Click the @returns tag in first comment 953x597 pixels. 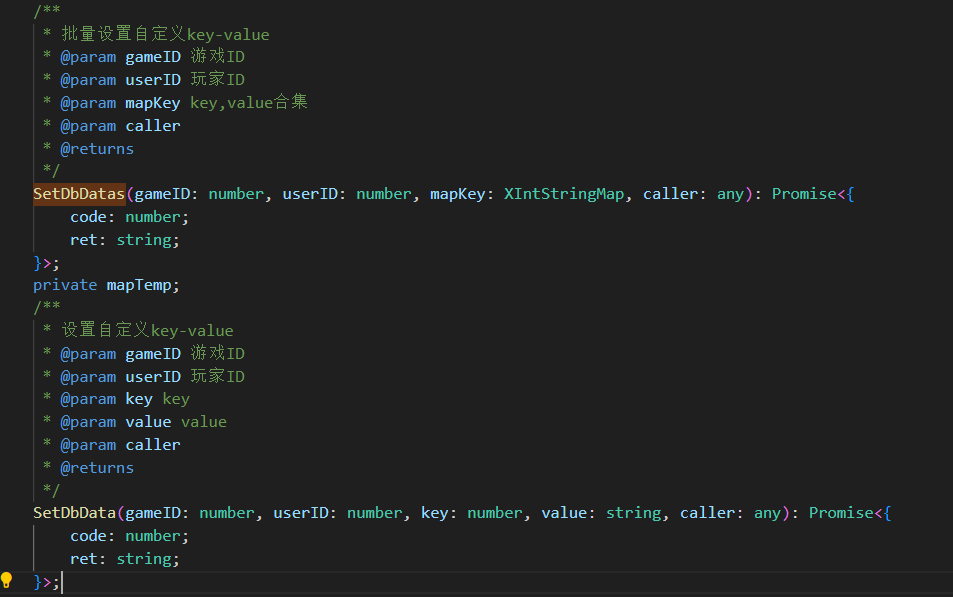click(x=97, y=149)
